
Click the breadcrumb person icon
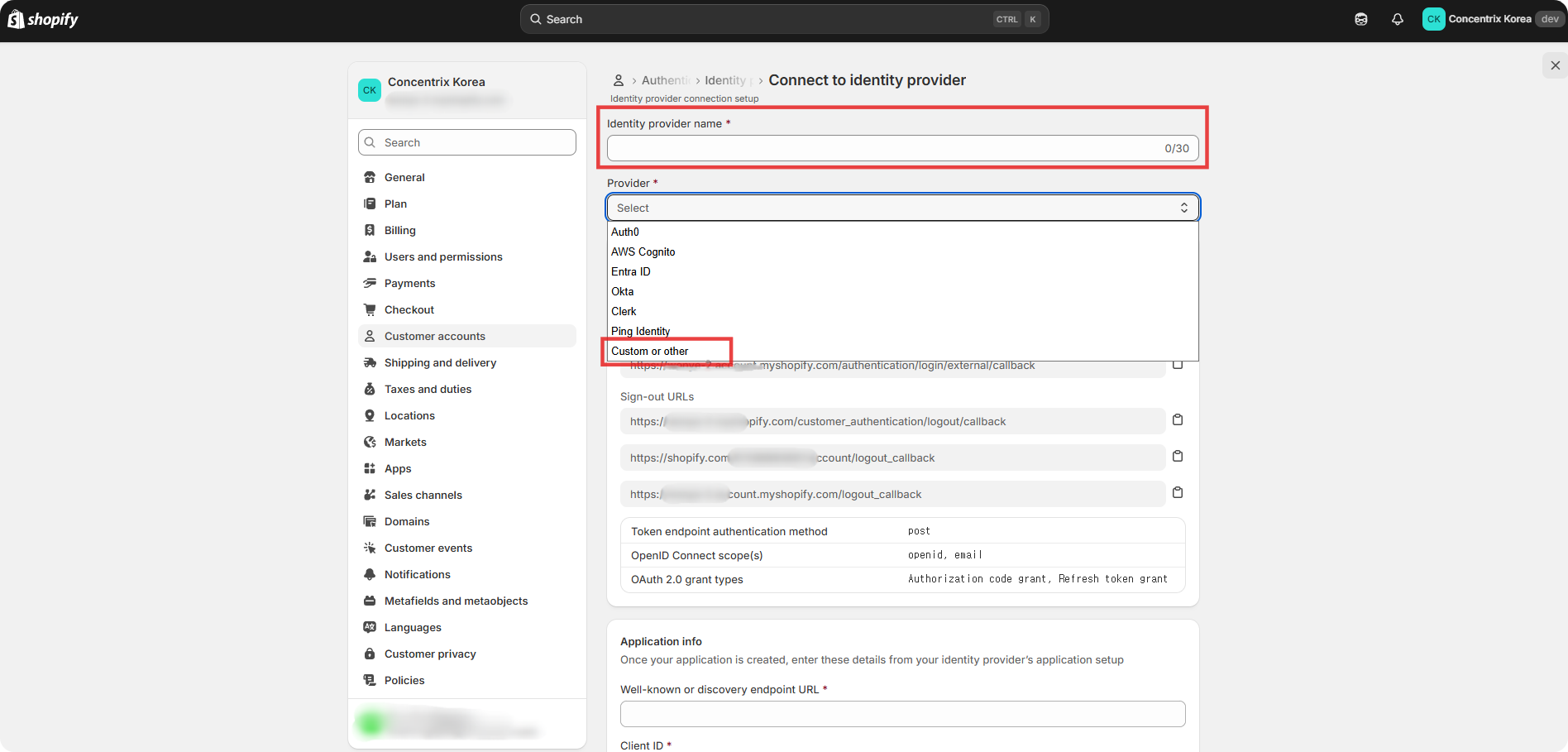[619, 80]
